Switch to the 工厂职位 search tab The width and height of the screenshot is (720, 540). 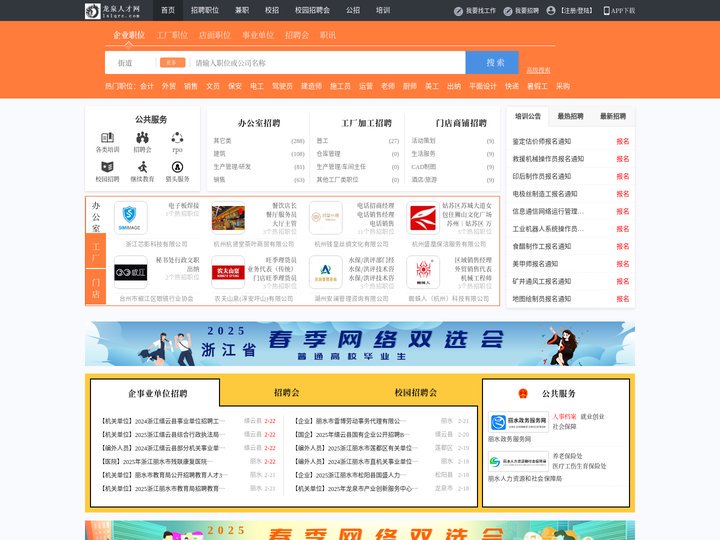tap(172, 35)
